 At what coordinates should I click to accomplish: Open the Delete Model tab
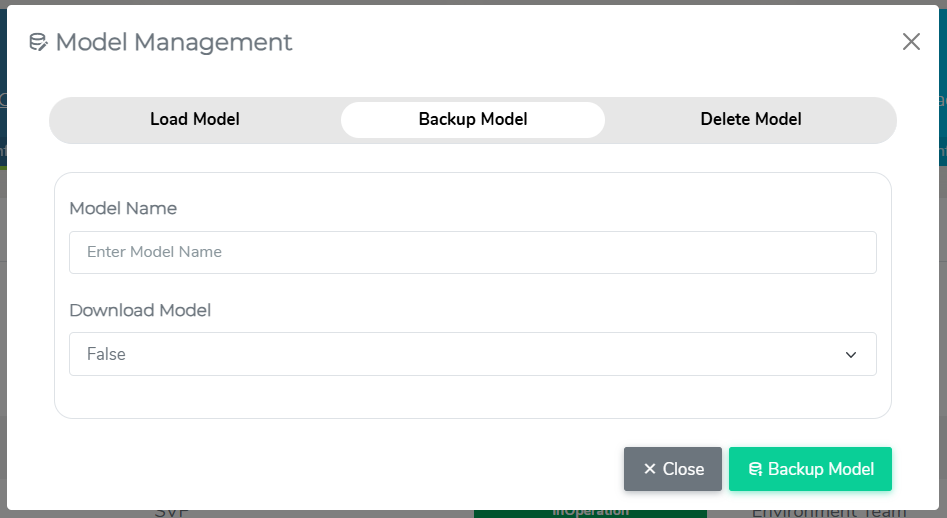point(751,119)
